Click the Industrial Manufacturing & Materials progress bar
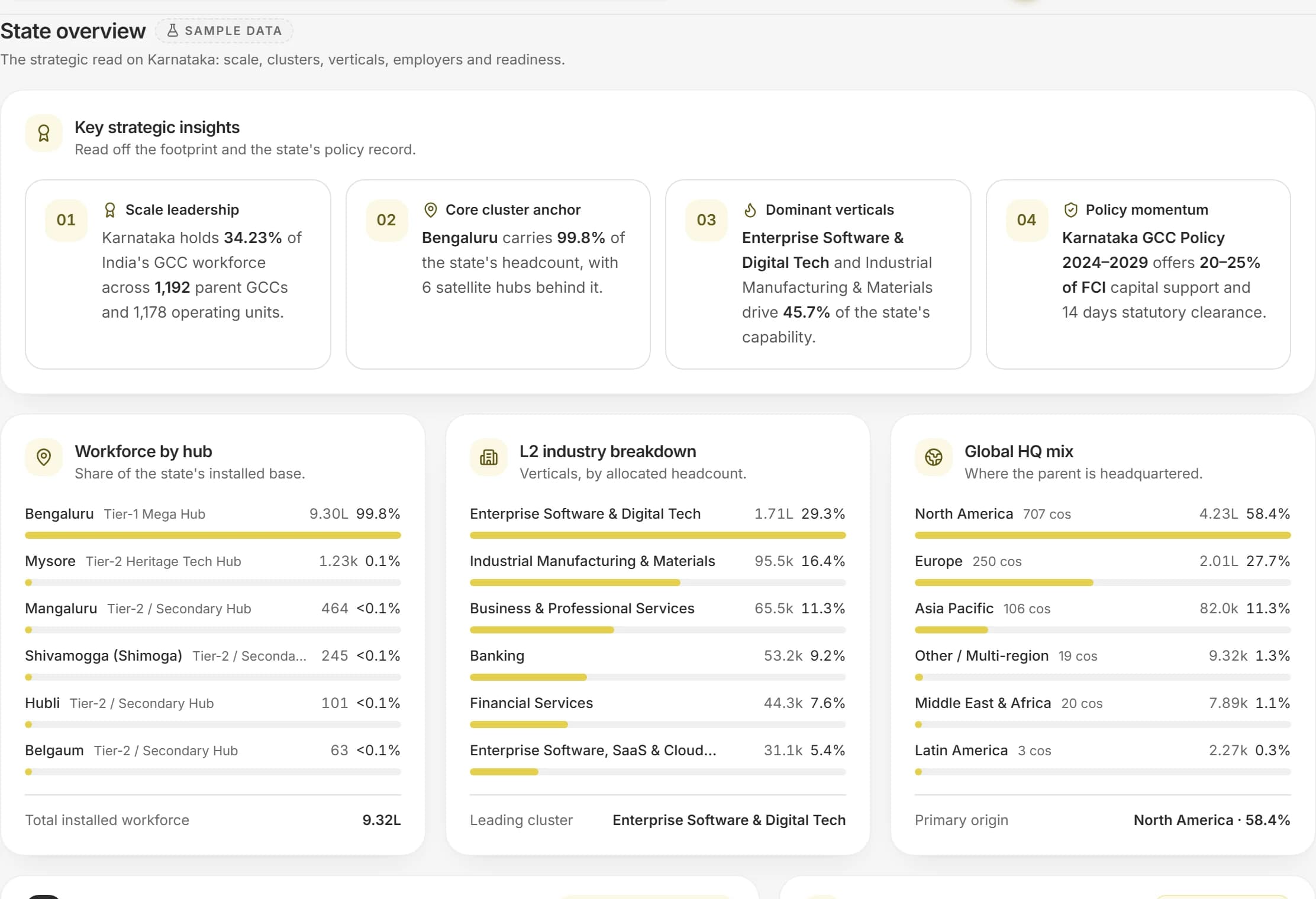Image resolution: width=1316 pixels, height=899 pixels. click(x=658, y=583)
